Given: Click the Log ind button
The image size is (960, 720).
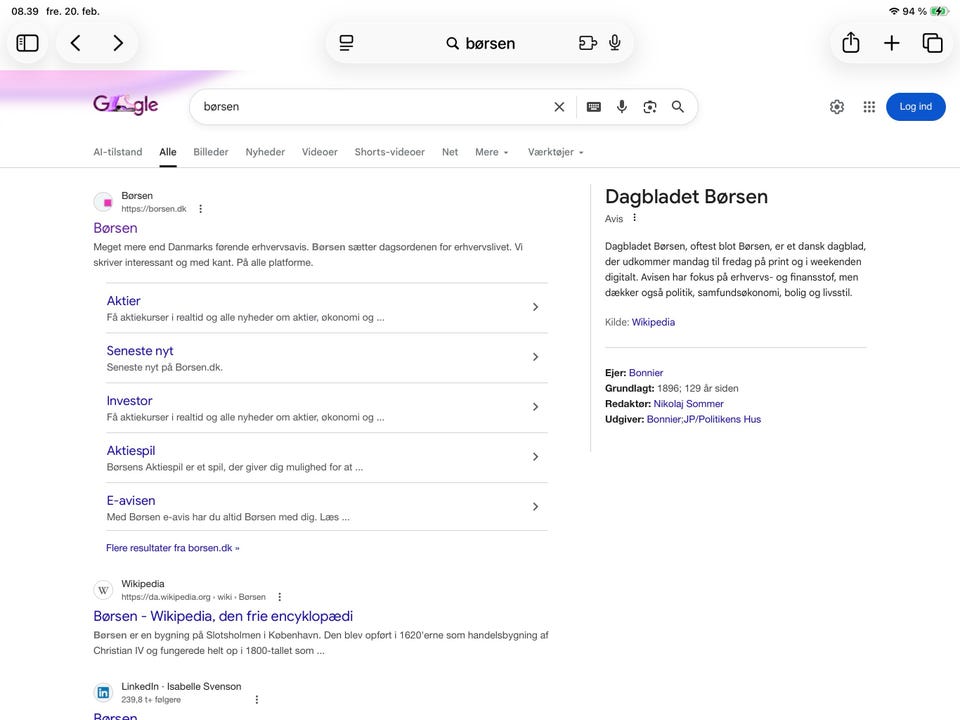Looking at the screenshot, I should (x=915, y=107).
